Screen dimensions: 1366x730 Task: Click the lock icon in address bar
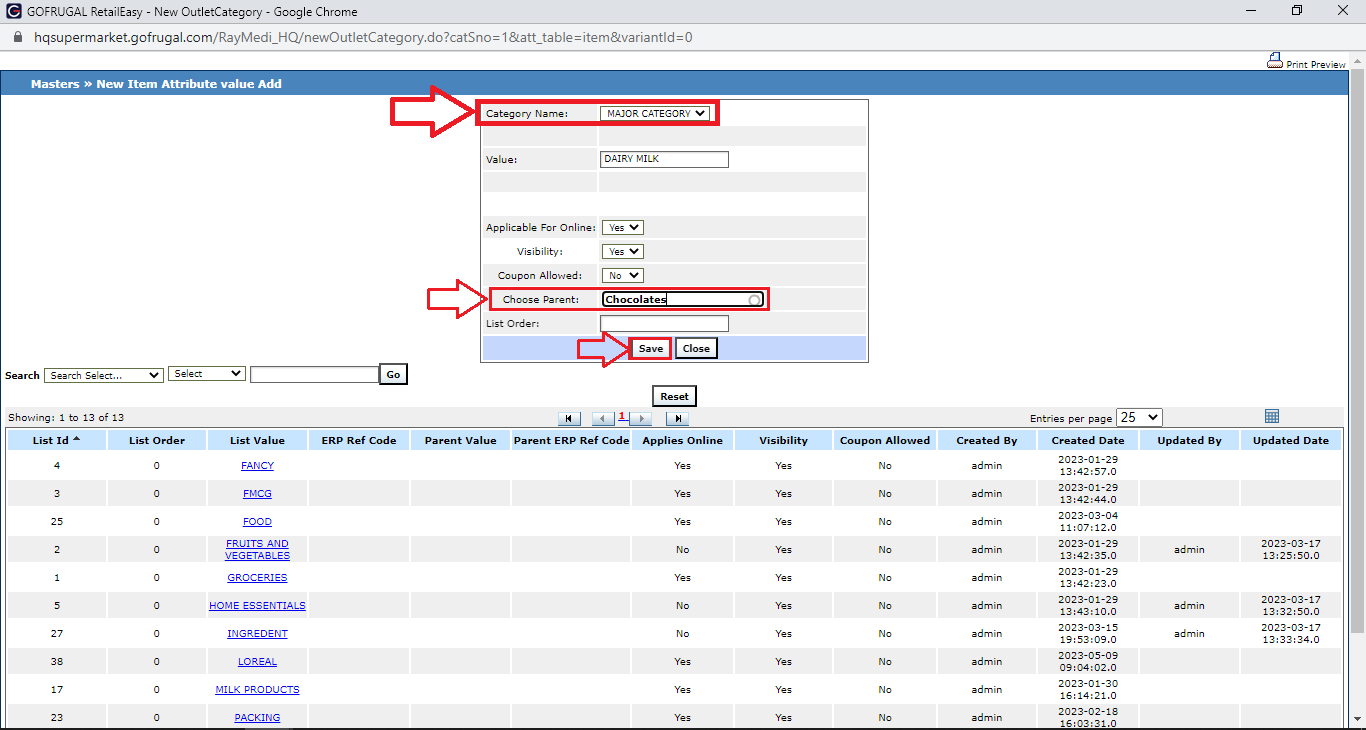tap(17, 38)
